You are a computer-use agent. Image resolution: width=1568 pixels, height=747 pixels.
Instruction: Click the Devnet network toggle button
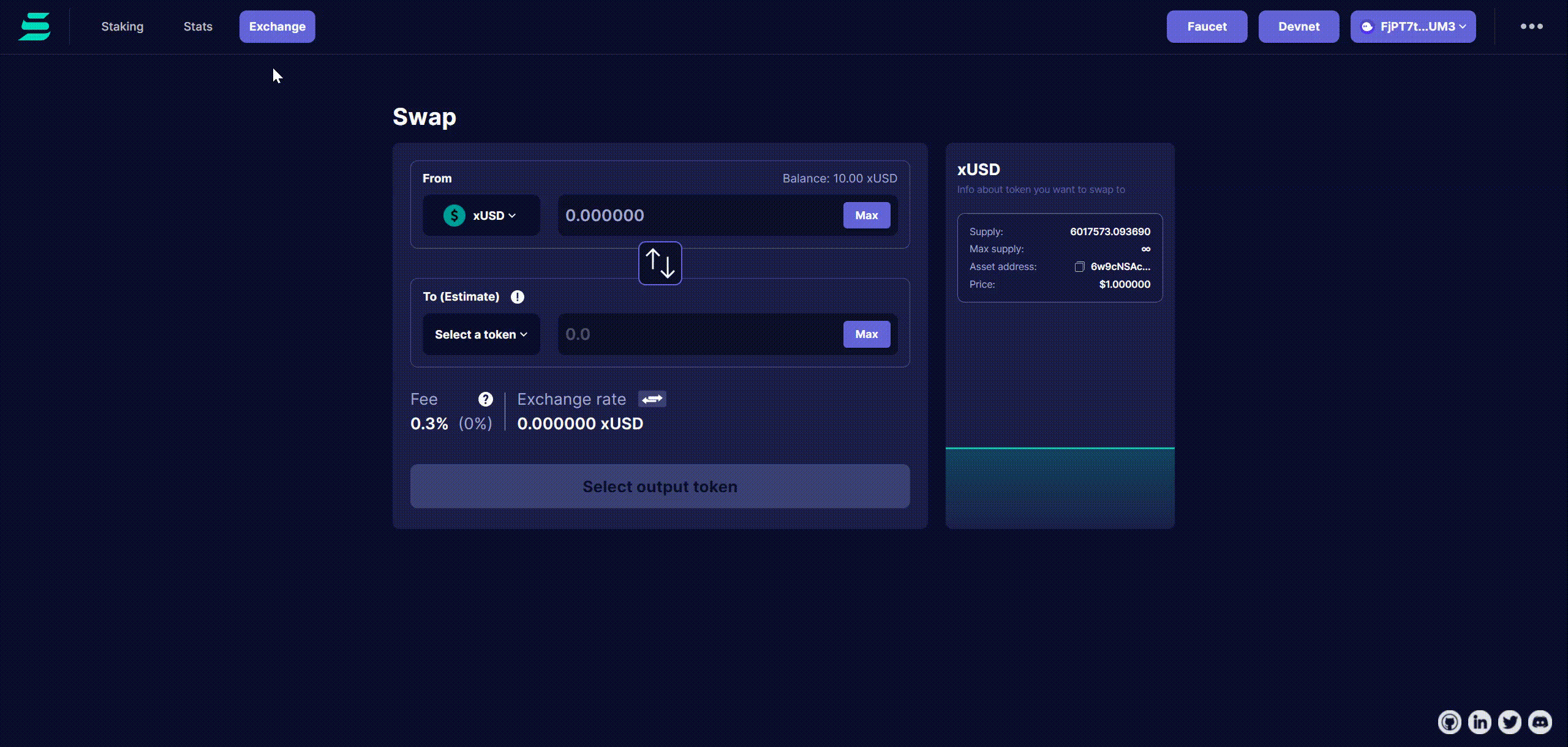click(1299, 26)
